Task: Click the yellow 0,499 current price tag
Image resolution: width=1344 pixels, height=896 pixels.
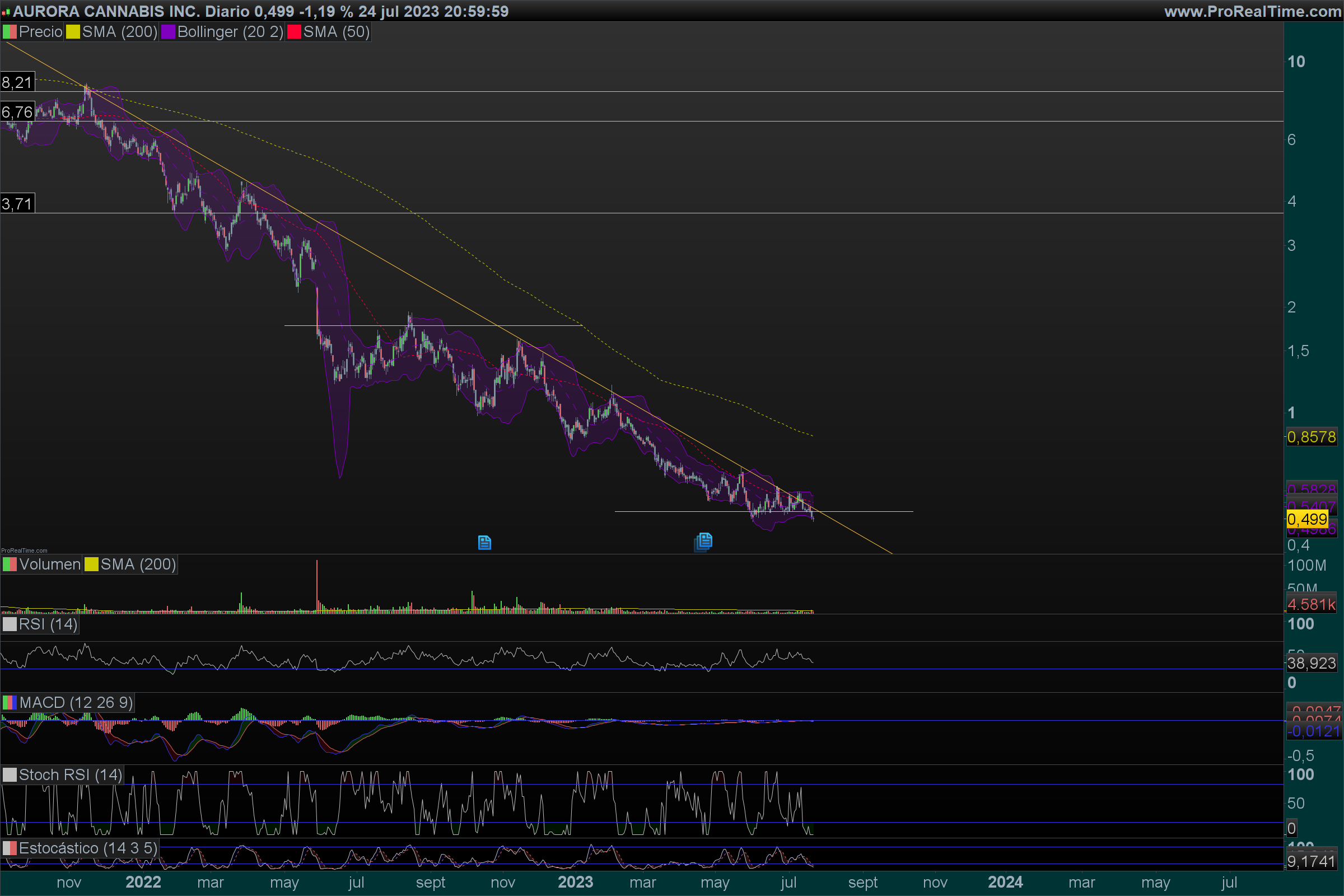Action: 1307,519
